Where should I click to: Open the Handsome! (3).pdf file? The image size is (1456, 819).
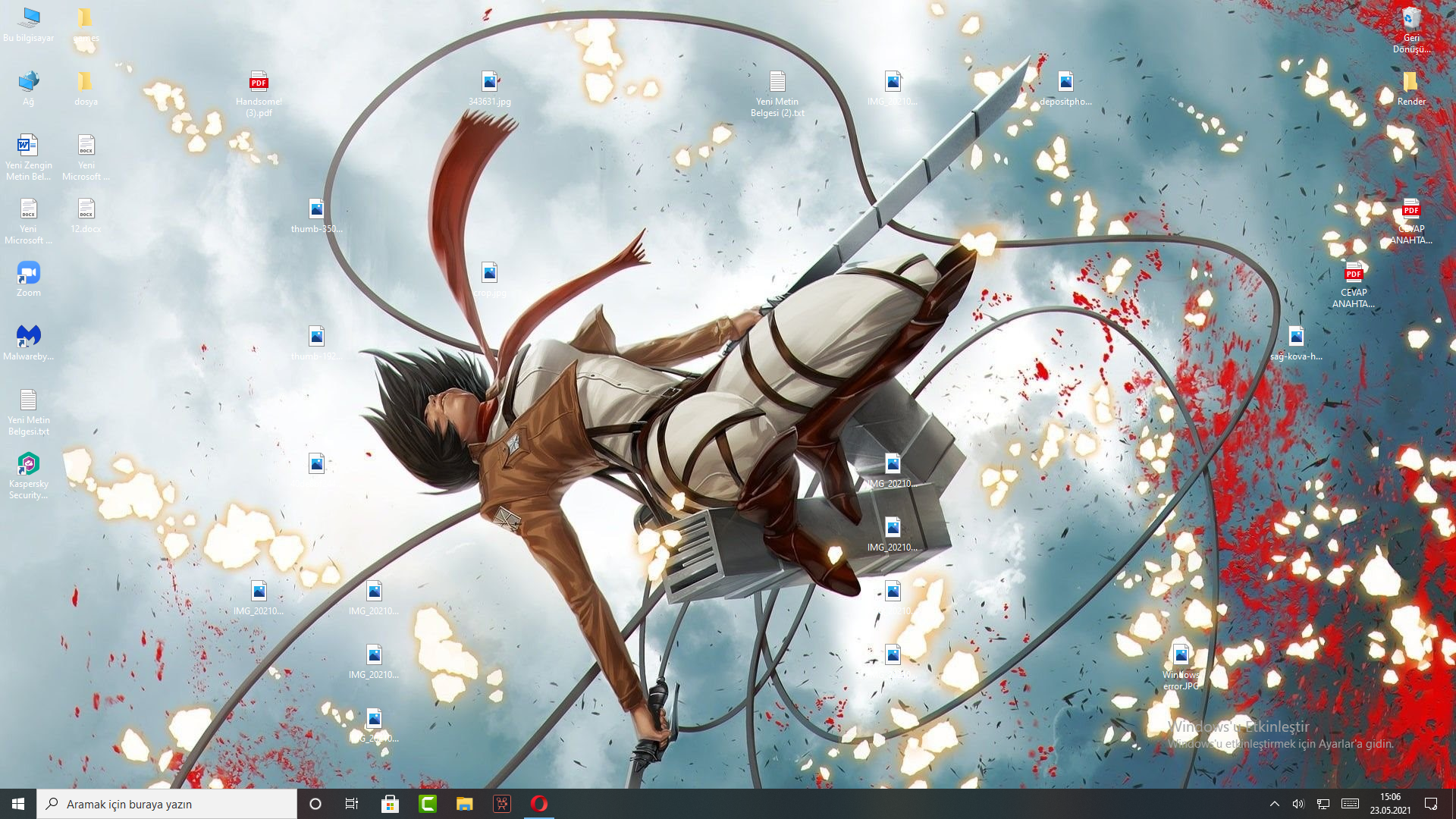(259, 81)
